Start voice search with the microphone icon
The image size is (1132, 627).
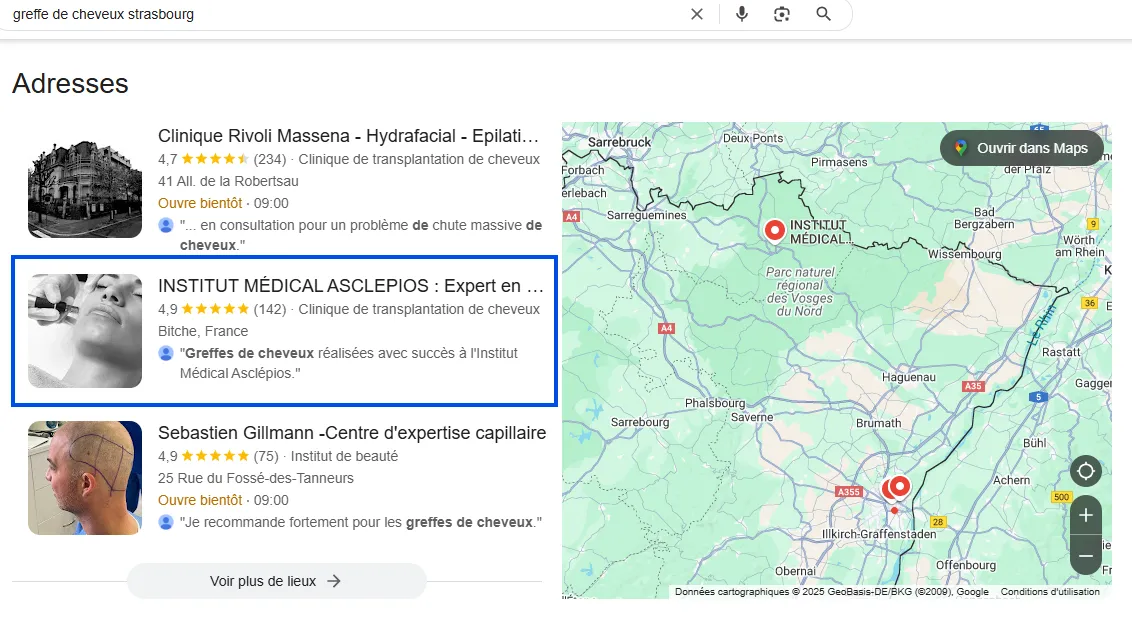[x=741, y=14]
